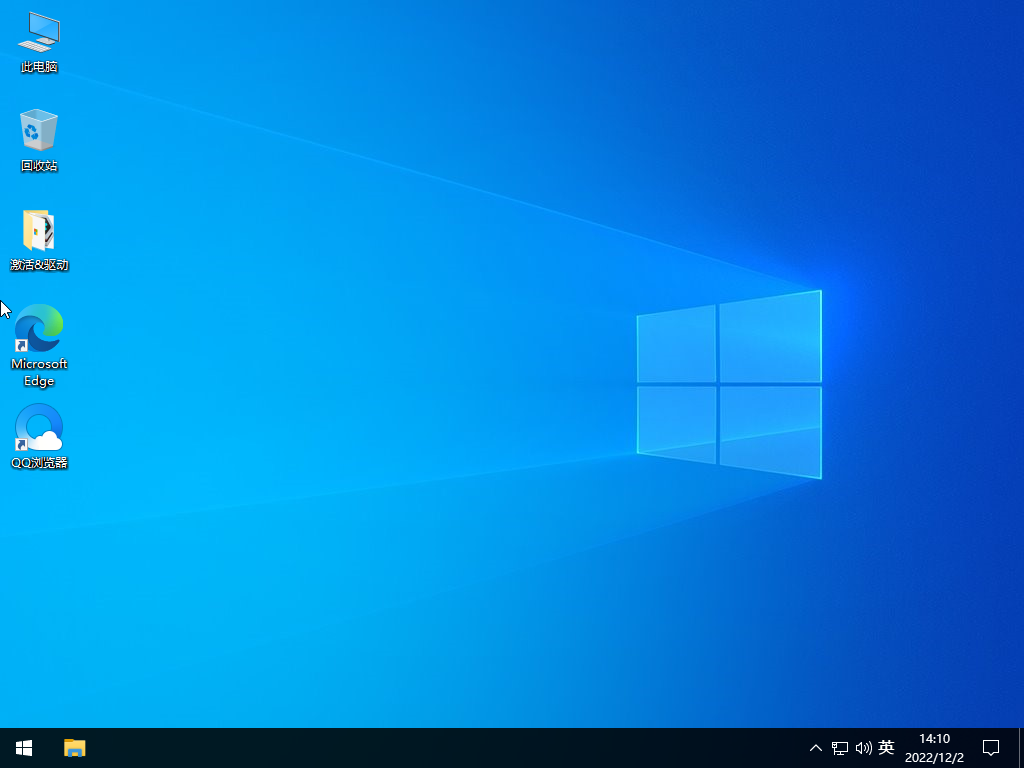The width and height of the screenshot is (1024, 768).
Task: Open File Explorer from the taskbar
Action: [x=74, y=747]
